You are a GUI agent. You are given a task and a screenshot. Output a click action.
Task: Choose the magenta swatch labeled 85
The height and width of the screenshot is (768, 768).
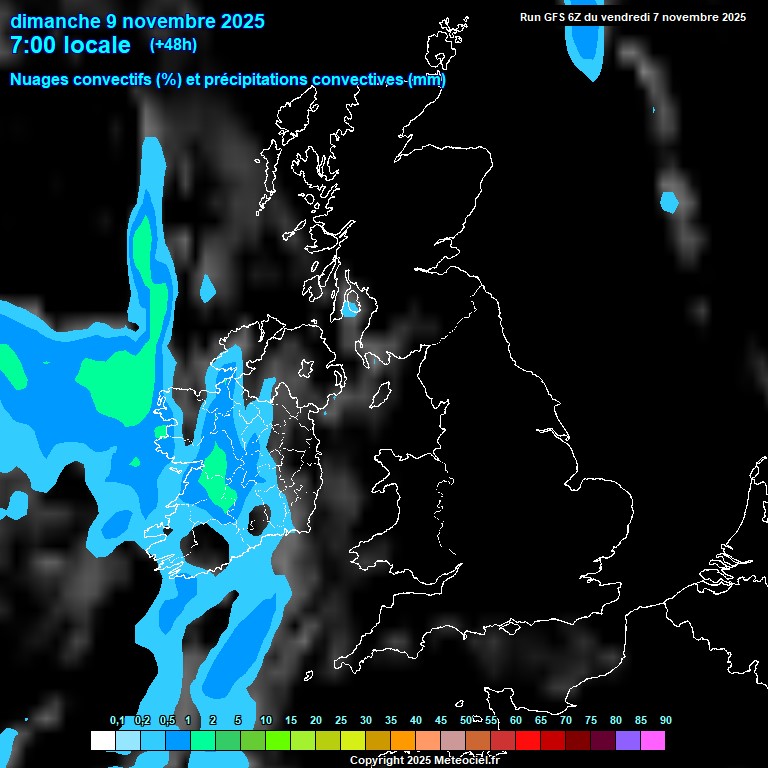pyautogui.click(x=652, y=741)
